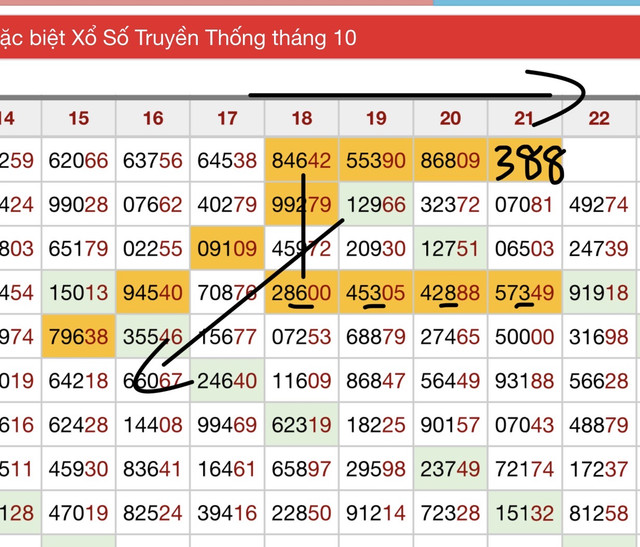The image size is (640, 547).
Task: Select cell with number 62428
Action: (78, 425)
